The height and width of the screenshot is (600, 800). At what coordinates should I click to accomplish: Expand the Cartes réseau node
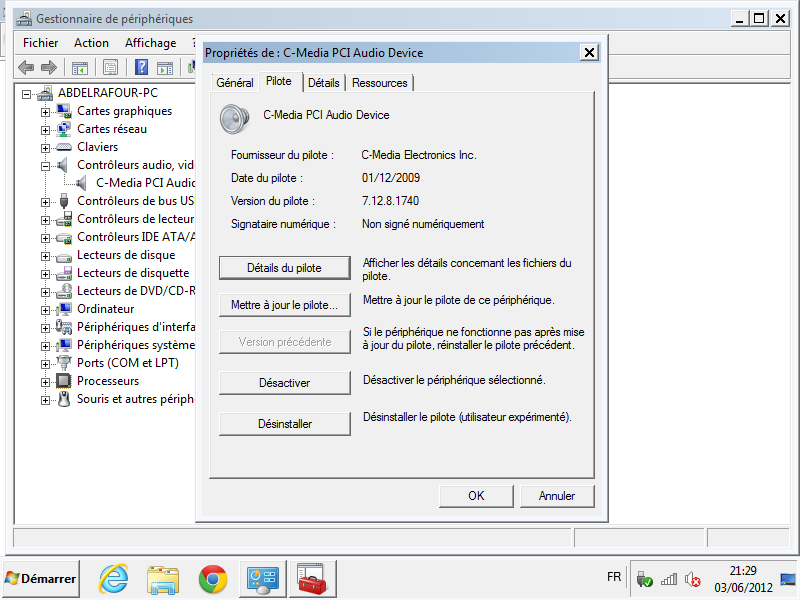click(x=45, y=131)
